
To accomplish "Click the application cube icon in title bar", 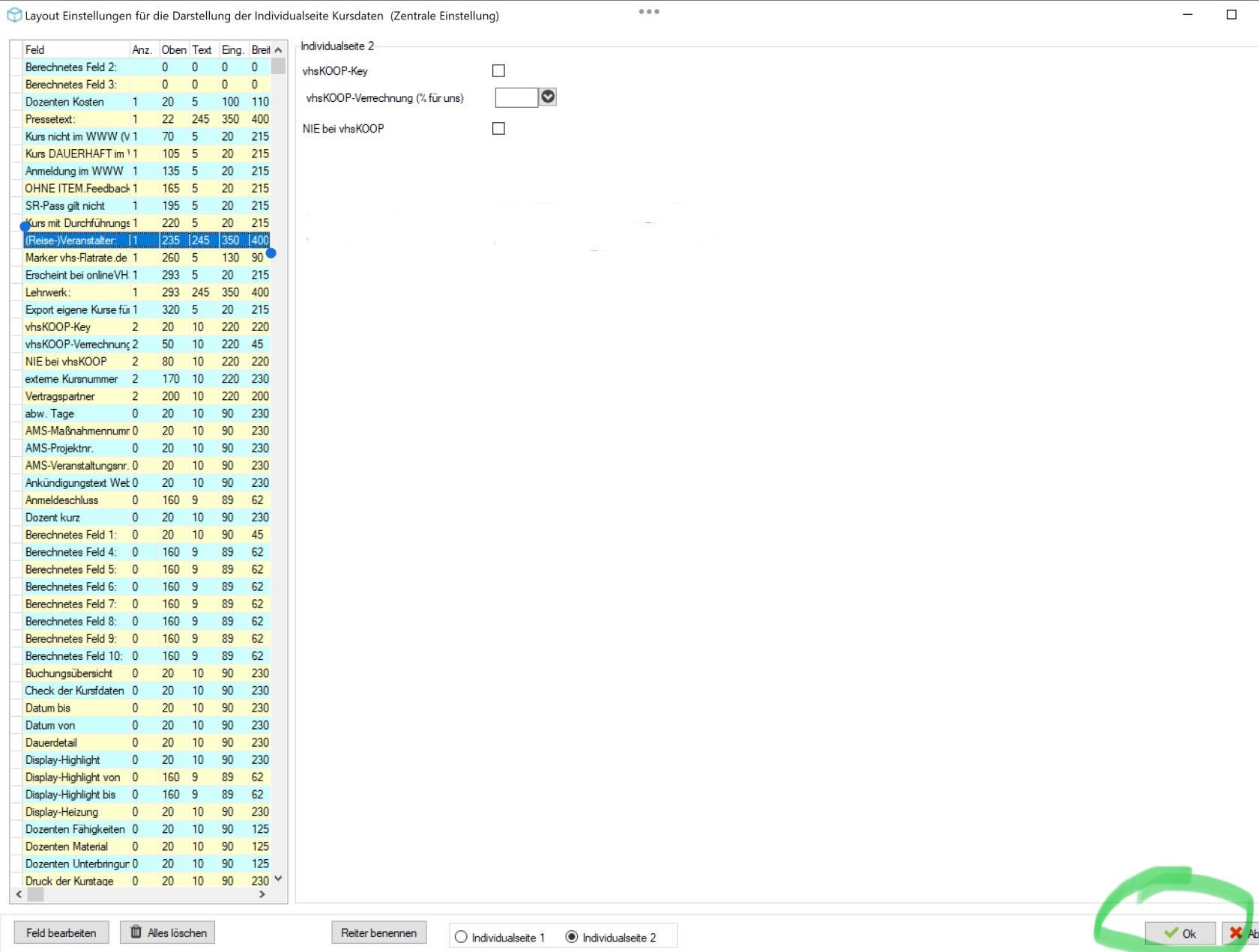I will click(14, 16).
